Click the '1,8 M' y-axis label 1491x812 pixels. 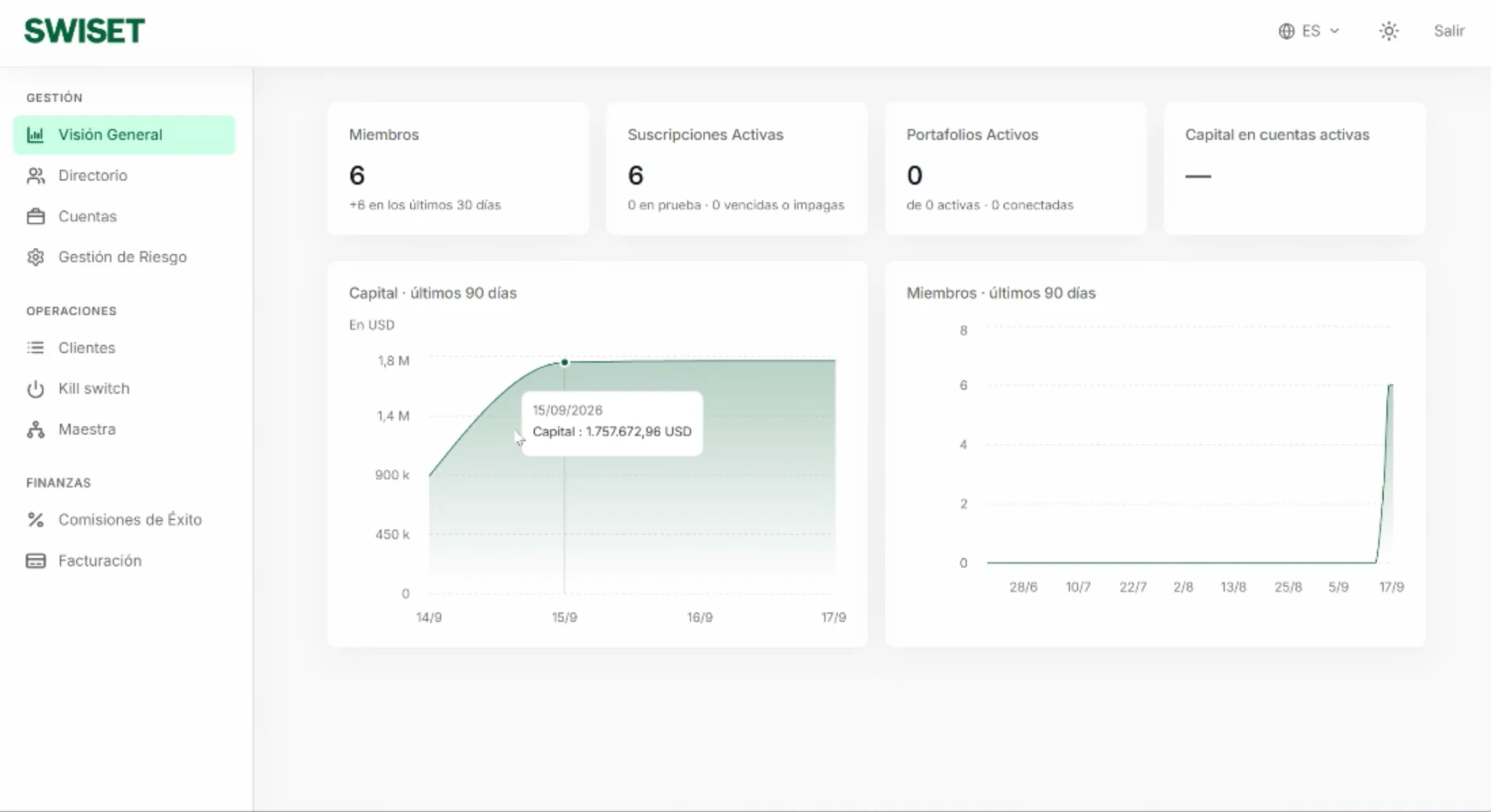(393, 361)
